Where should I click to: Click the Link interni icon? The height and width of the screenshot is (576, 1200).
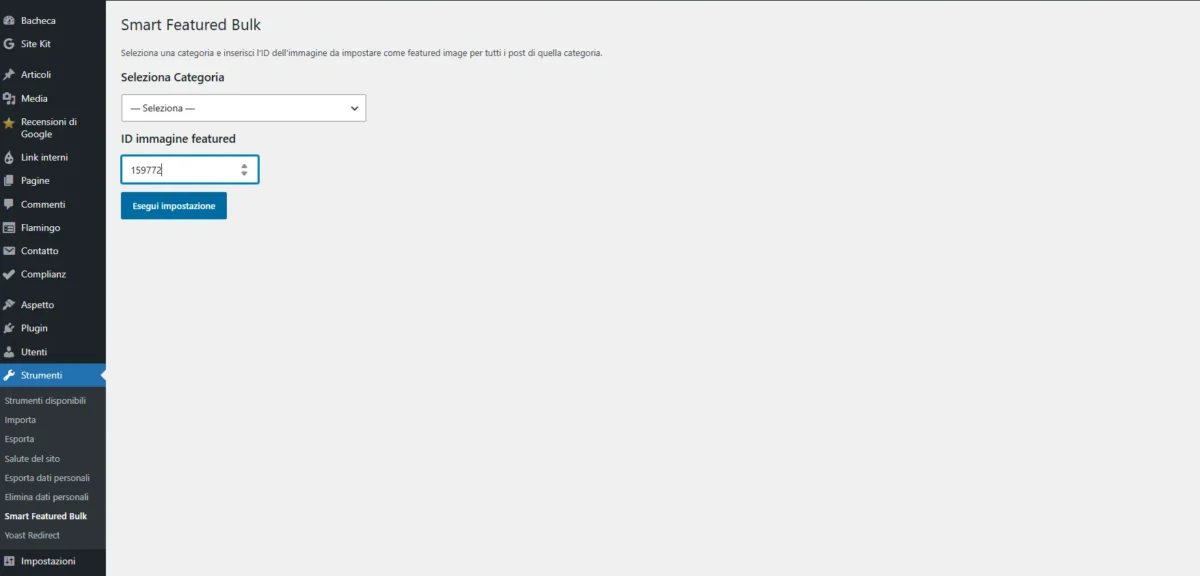pyautogui.click(x=9, y=158)
